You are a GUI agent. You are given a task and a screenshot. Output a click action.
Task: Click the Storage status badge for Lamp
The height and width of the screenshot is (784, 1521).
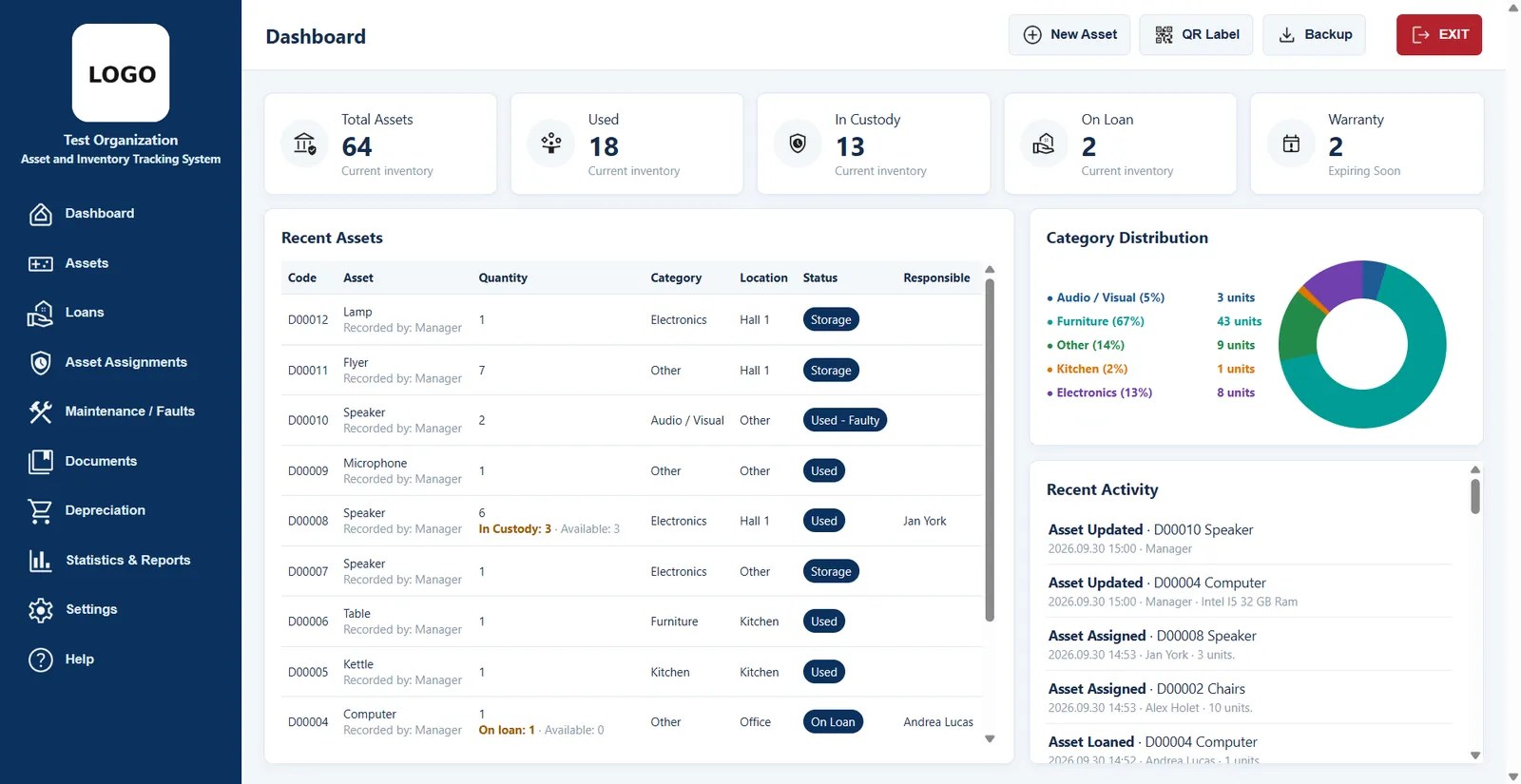(x=831, y=320)
